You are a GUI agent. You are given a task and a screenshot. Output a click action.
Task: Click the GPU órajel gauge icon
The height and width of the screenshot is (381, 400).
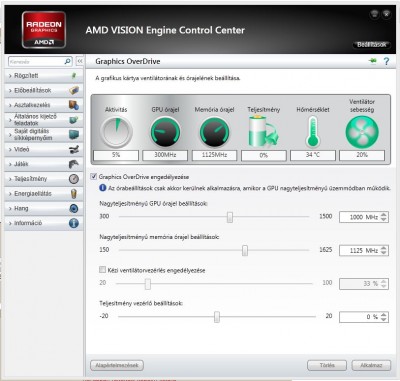(x=165, y=132)
